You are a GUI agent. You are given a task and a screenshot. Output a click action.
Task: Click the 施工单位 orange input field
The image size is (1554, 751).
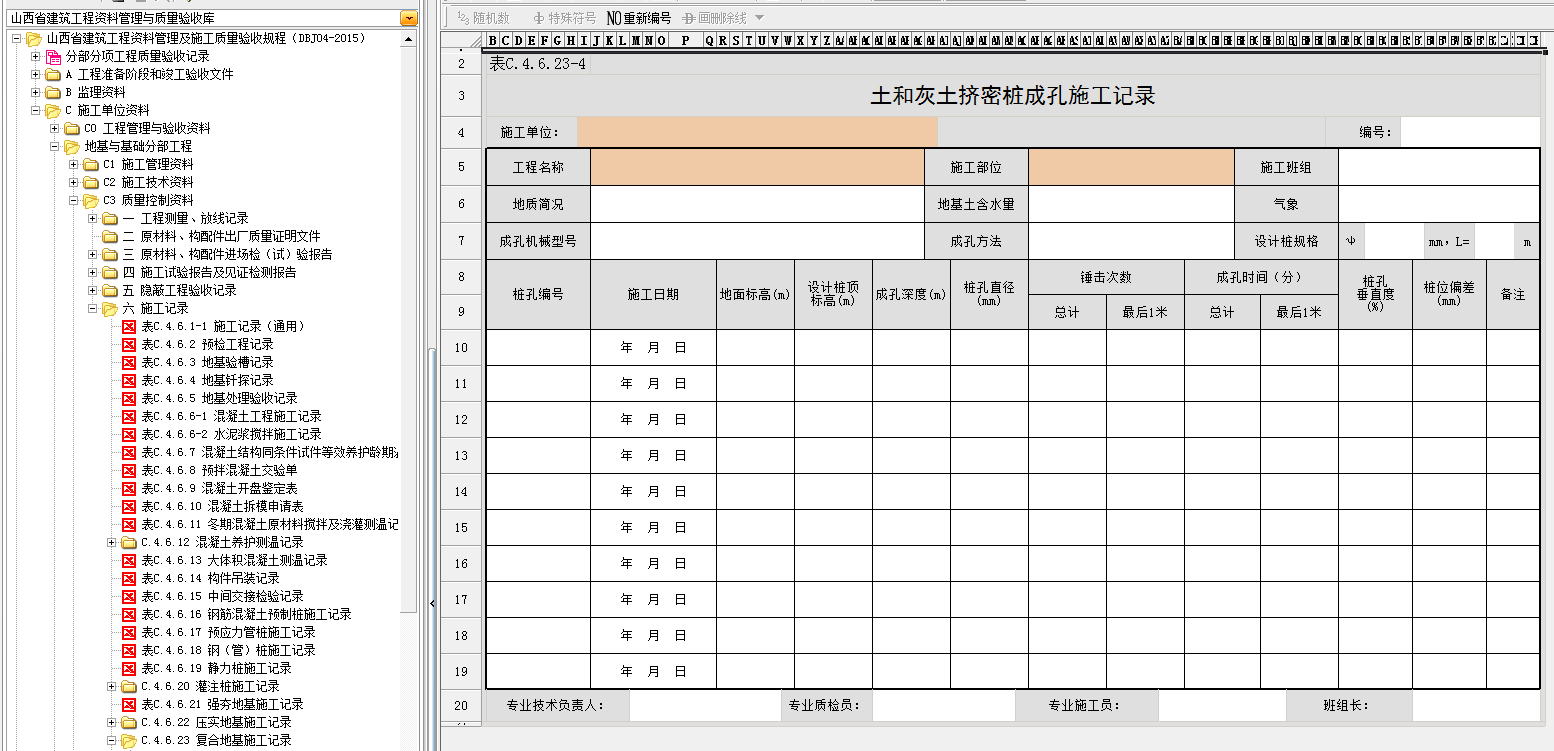click(757, 132)
